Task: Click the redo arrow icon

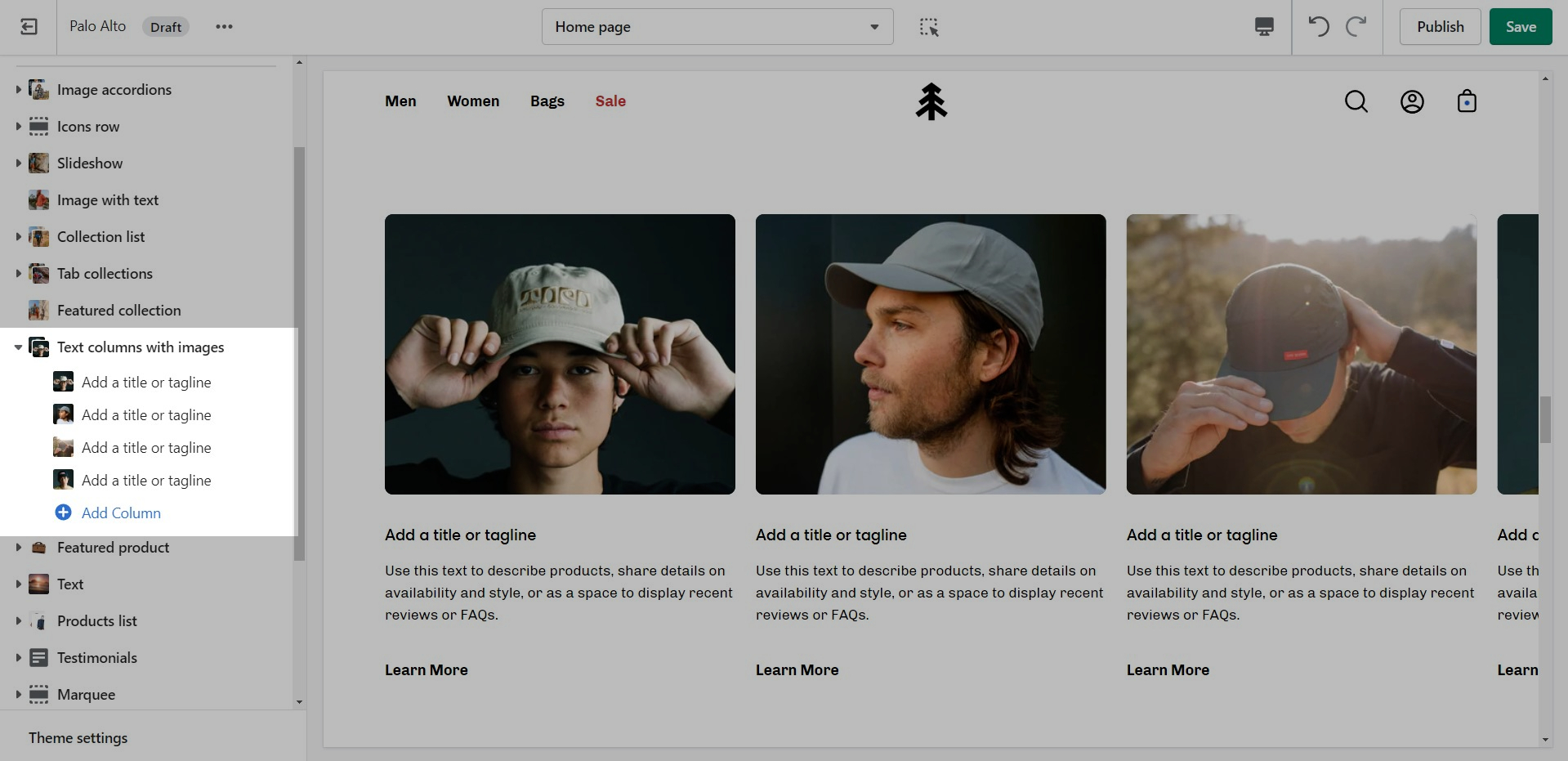Action: 1356,27
